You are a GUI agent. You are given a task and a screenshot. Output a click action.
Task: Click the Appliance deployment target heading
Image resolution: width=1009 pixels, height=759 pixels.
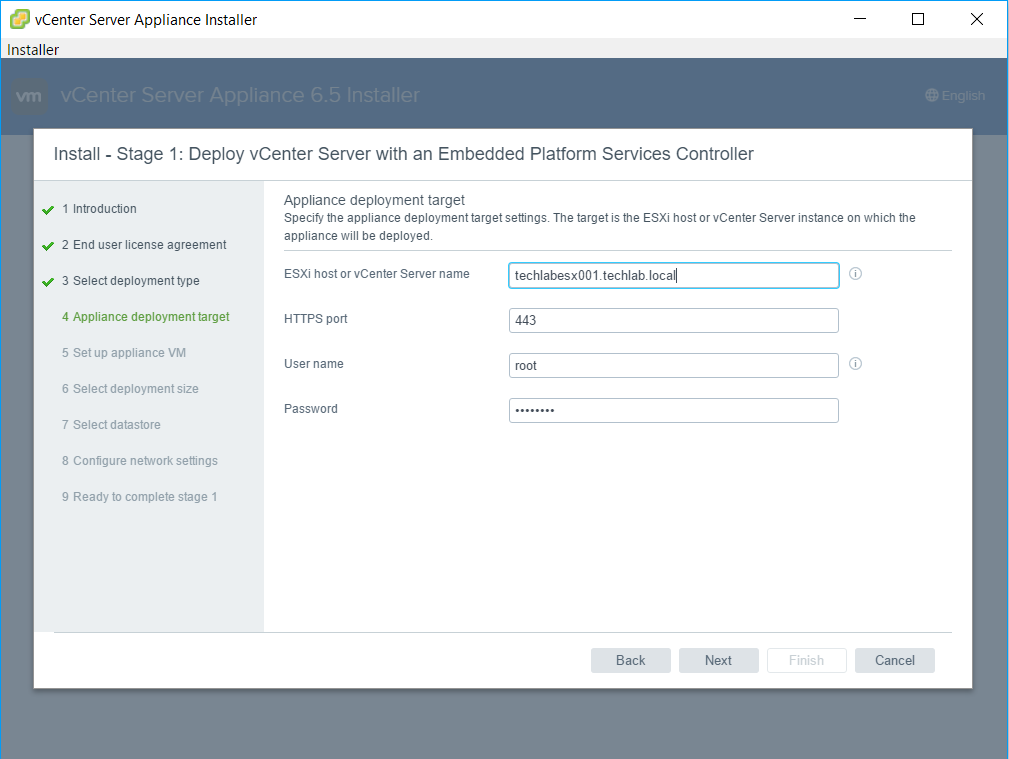[x=374, y=200]
